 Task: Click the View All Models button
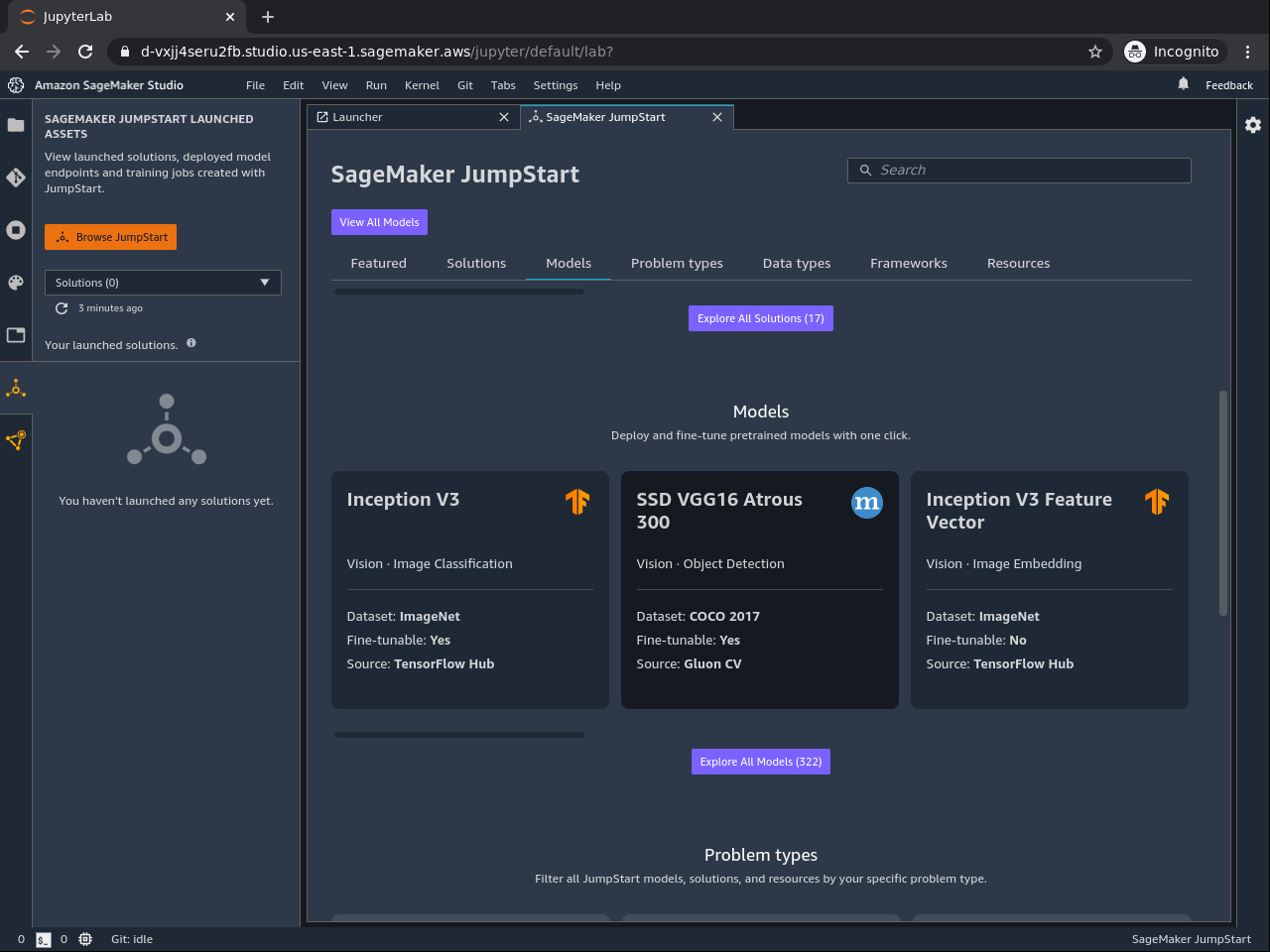379,222
